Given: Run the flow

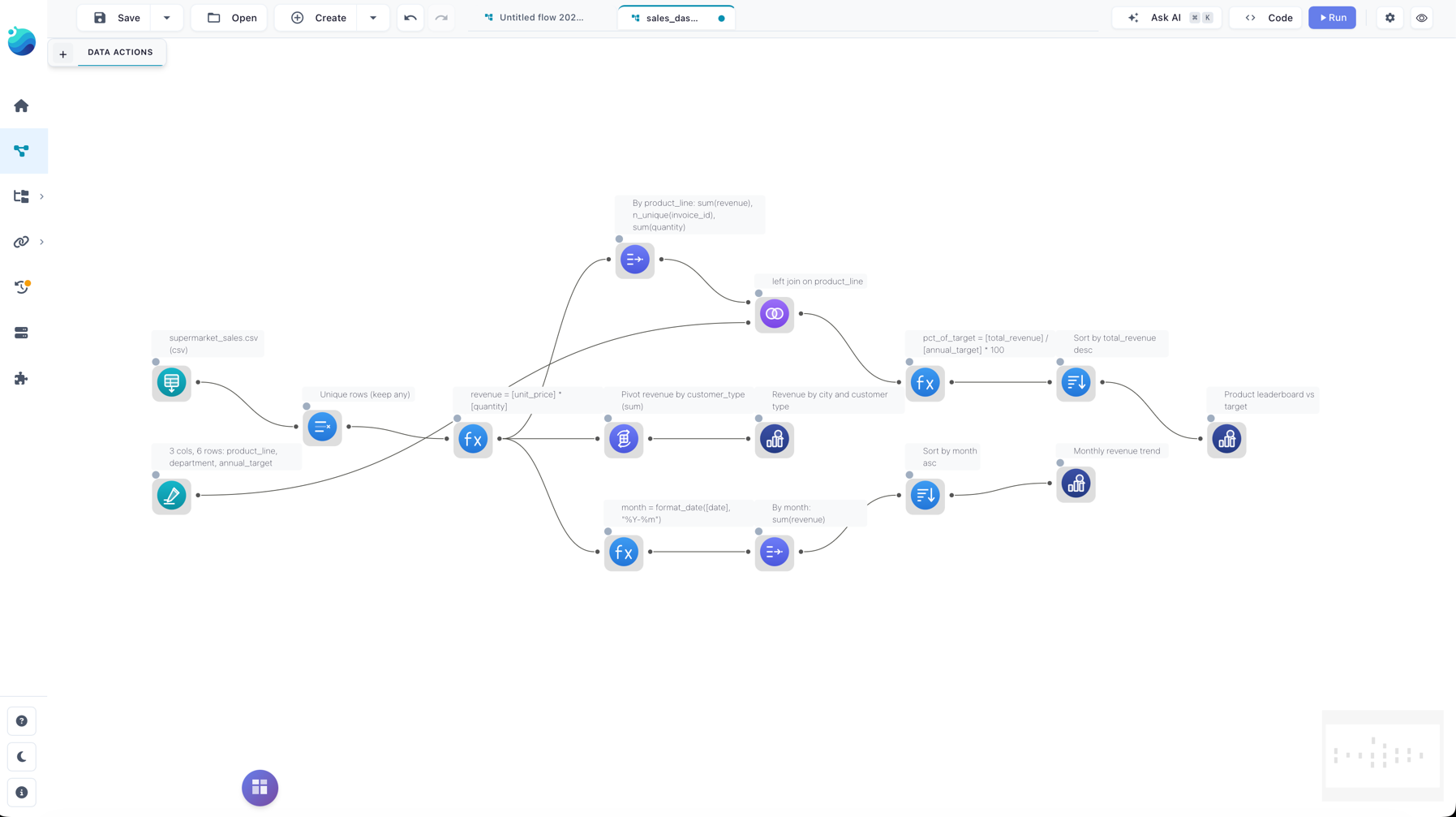Looking at the screenshot, I should tap(1332, 18).
